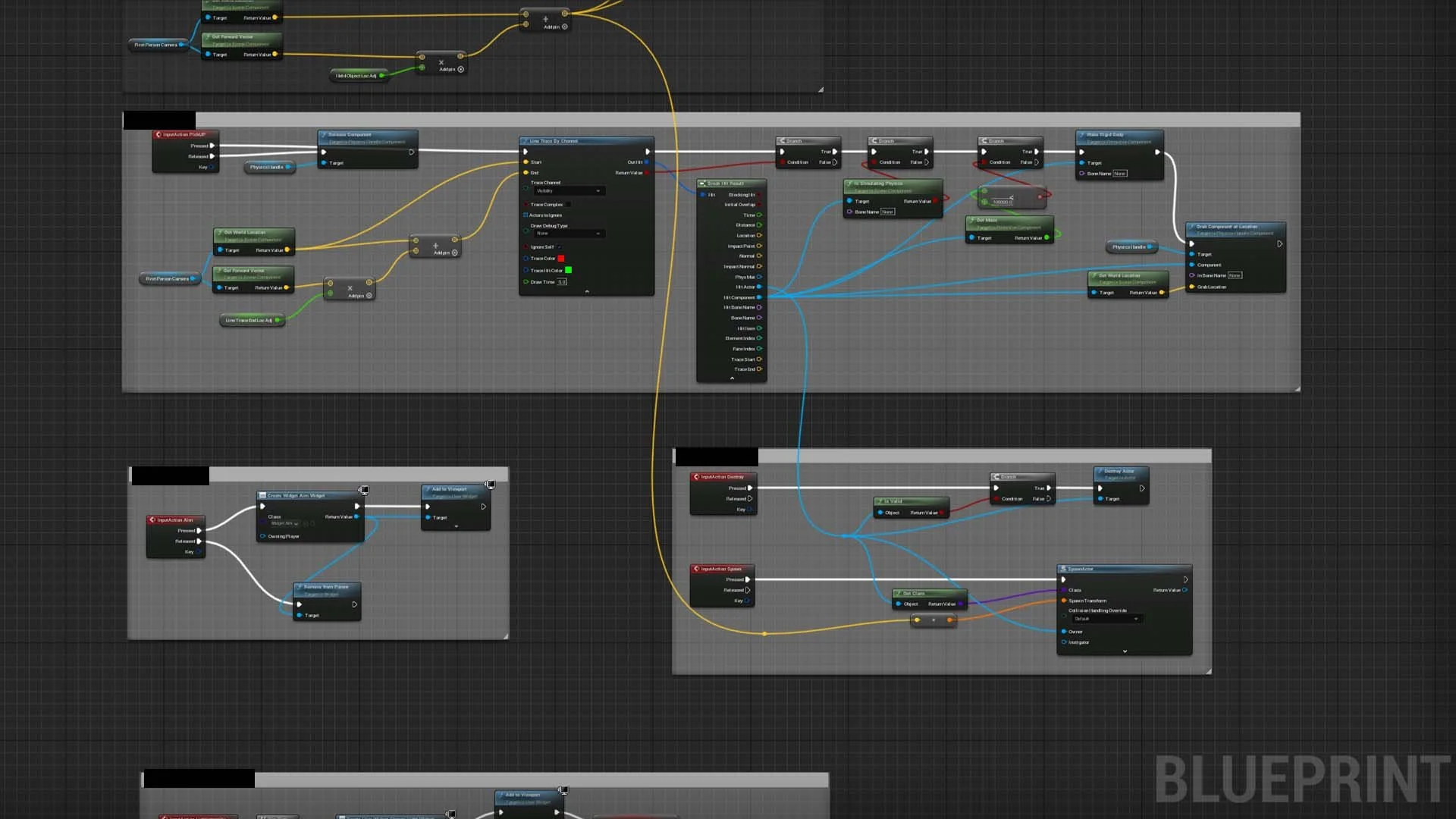This screenshot has width=1456, height=819.
Task: Click the yellow reroute node on the wire
Action: [x=764, y=634]
